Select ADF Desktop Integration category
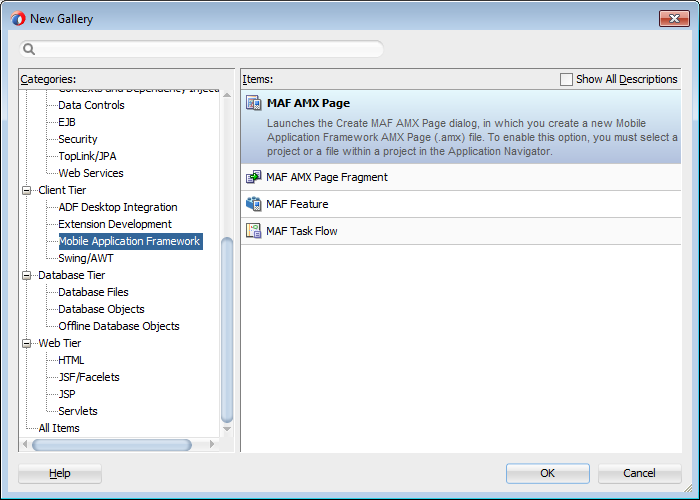Screen dimensions: 700x500 tap(118, 207)
